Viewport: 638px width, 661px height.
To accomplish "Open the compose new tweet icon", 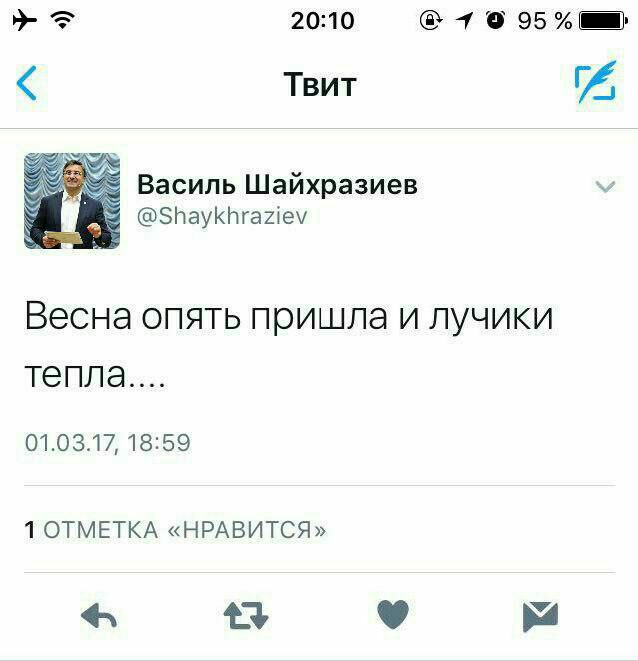I will (x=595, y=82).
